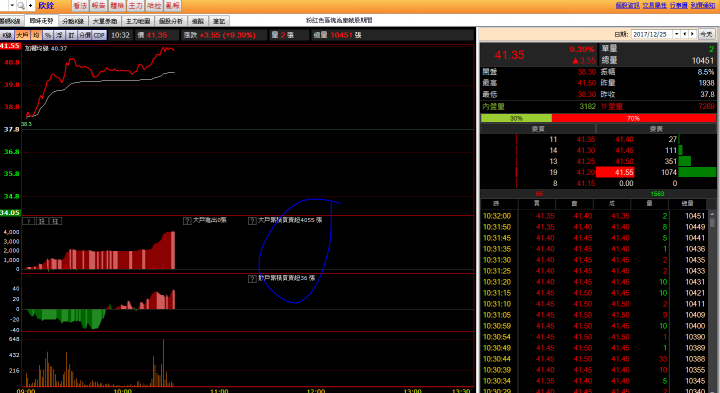The image size is (720, 393).
Task: Open the 到價通知 link
Action: tap(703, 5)
